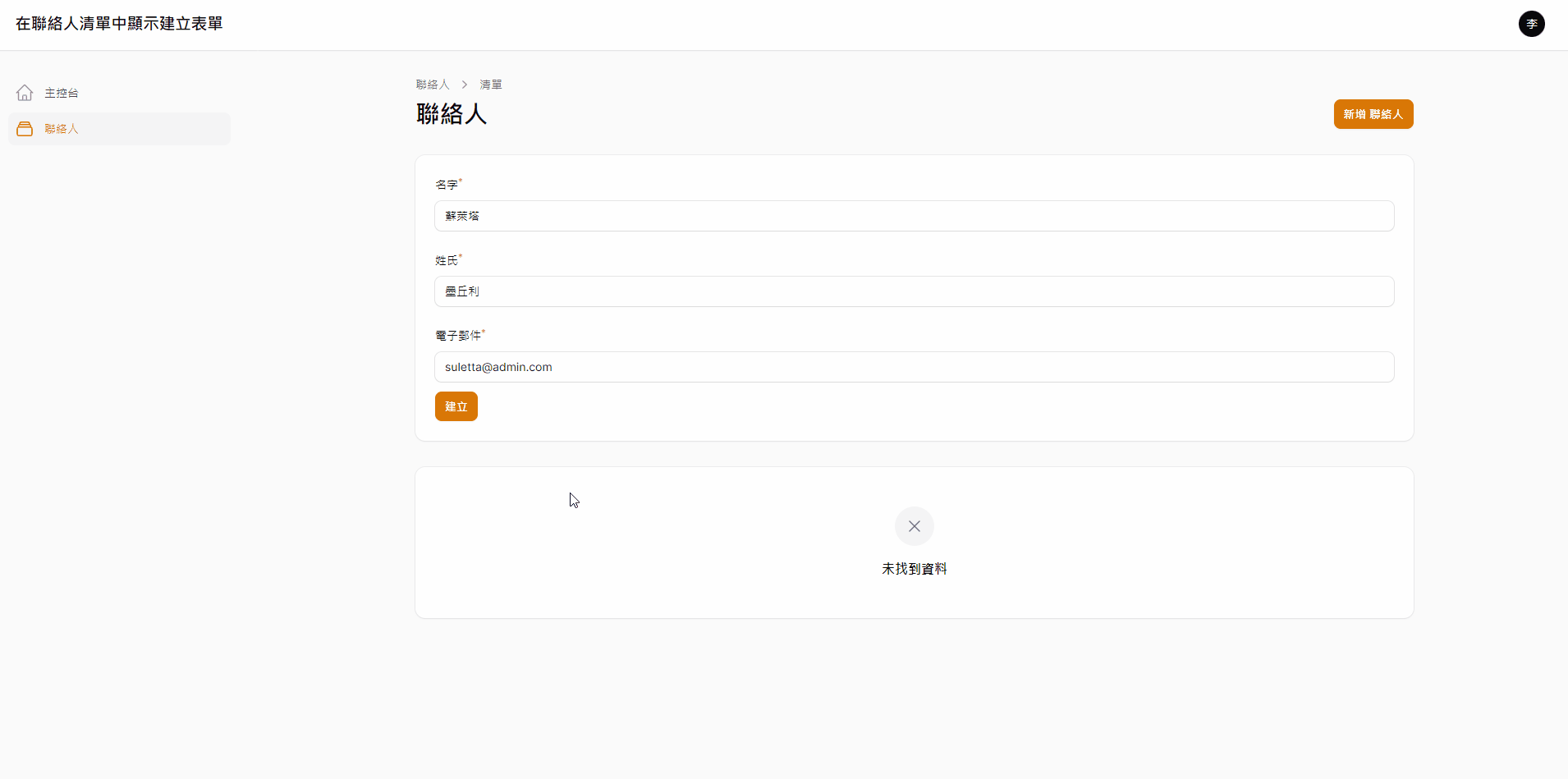Click the home icon beside 主控台
Image resolution: width=1568 pixels, height=779 pixels.
(25, 92)
